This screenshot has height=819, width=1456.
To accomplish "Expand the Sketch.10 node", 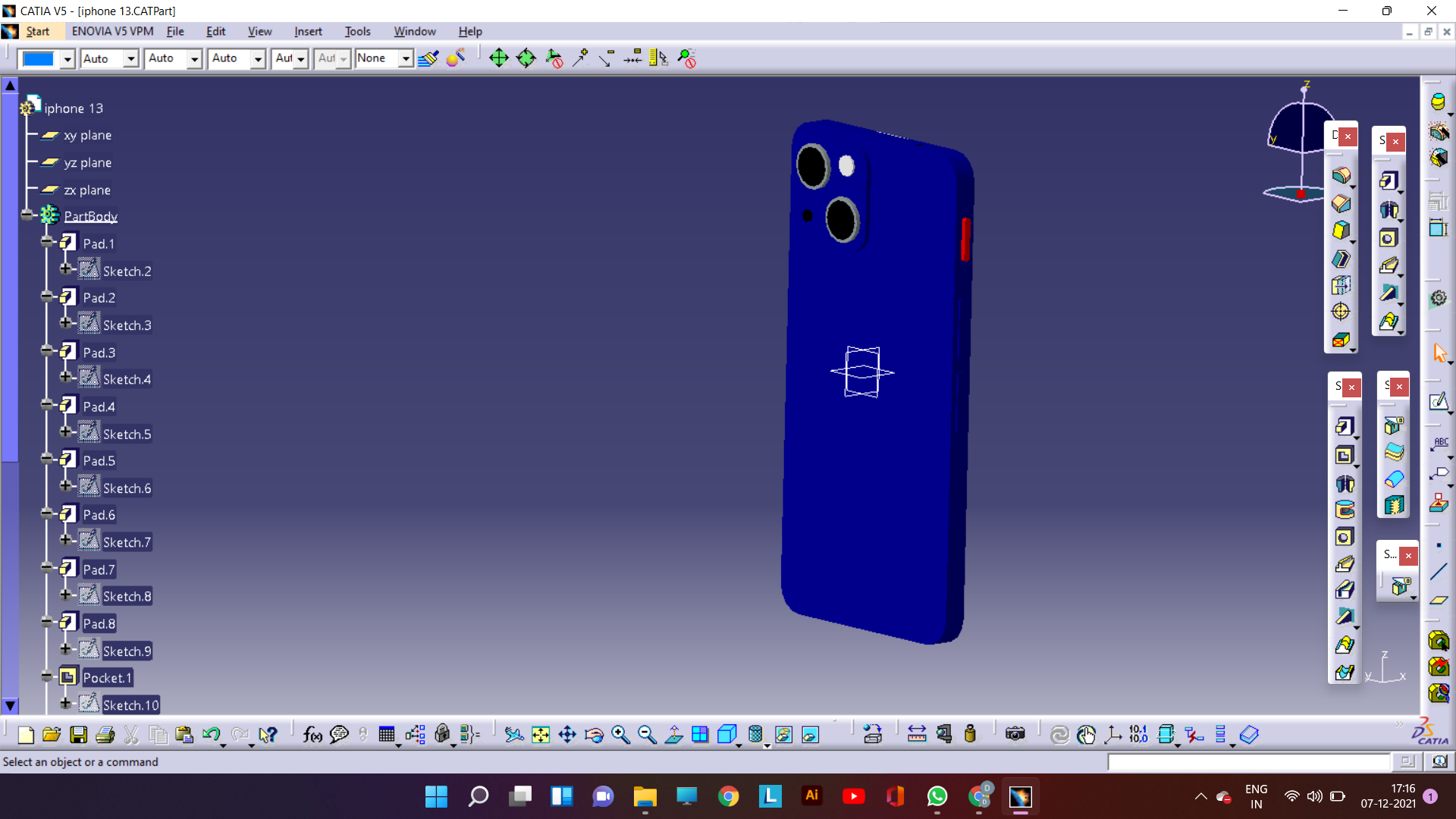I will coord(66,704).
